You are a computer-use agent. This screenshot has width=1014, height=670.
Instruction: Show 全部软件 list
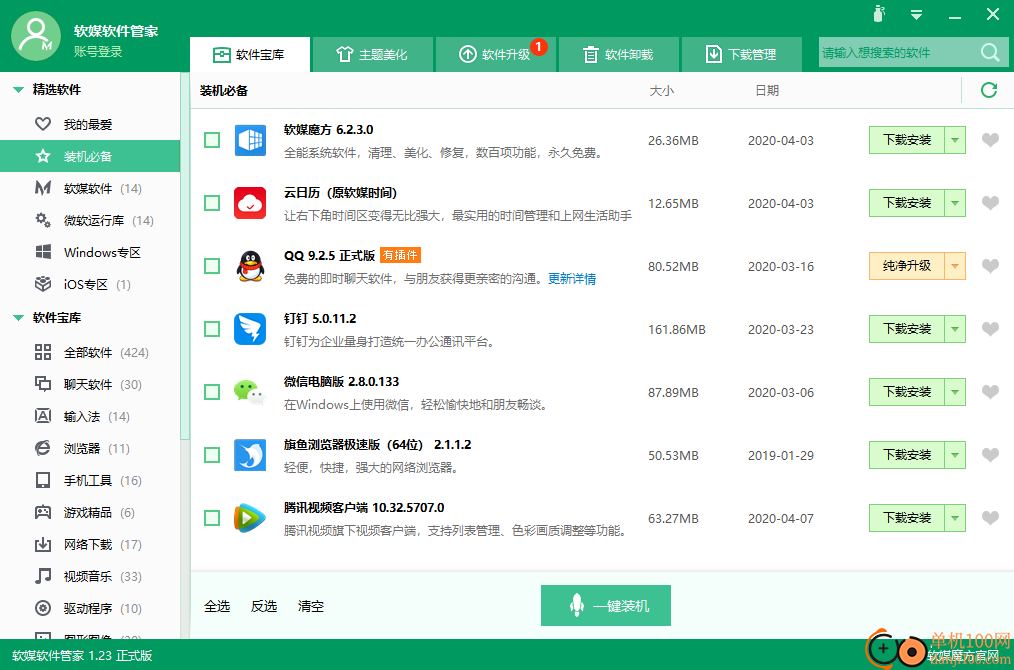coord(91,352)
